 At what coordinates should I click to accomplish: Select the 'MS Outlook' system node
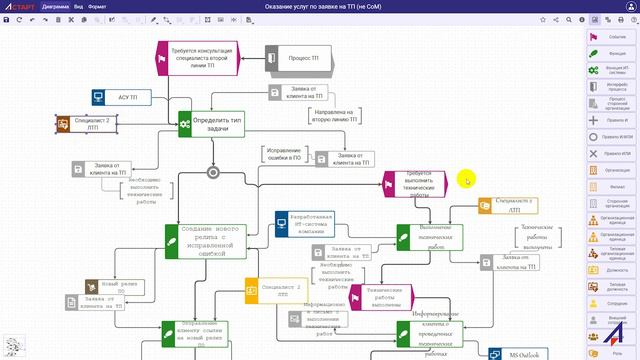pyautogui.click(x=518, y=355)
